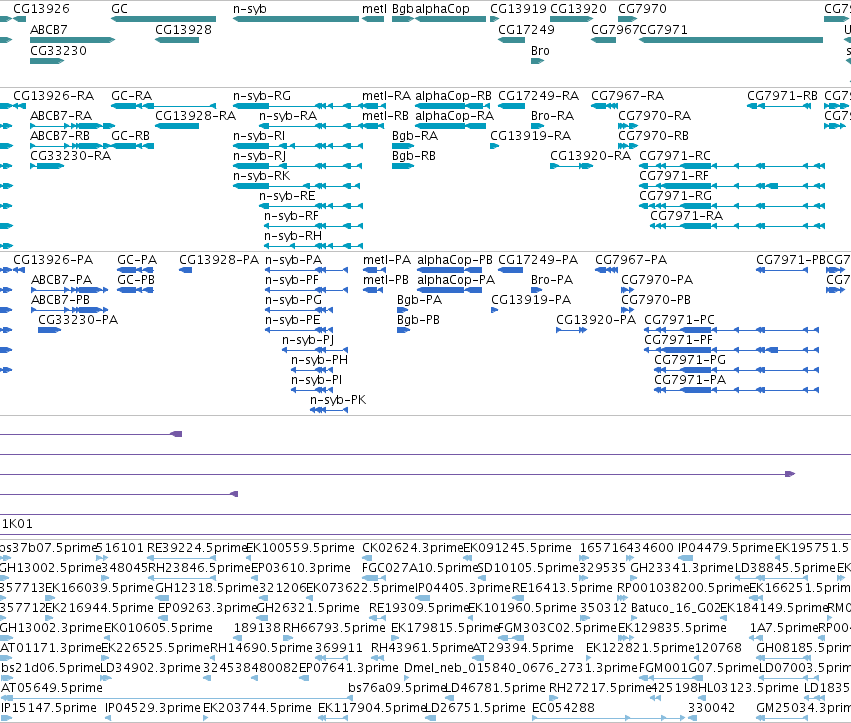The height and width of the screenshot is (723, 851).
Task: Click the CG13928-PA protein label
Action: (219, 260)
